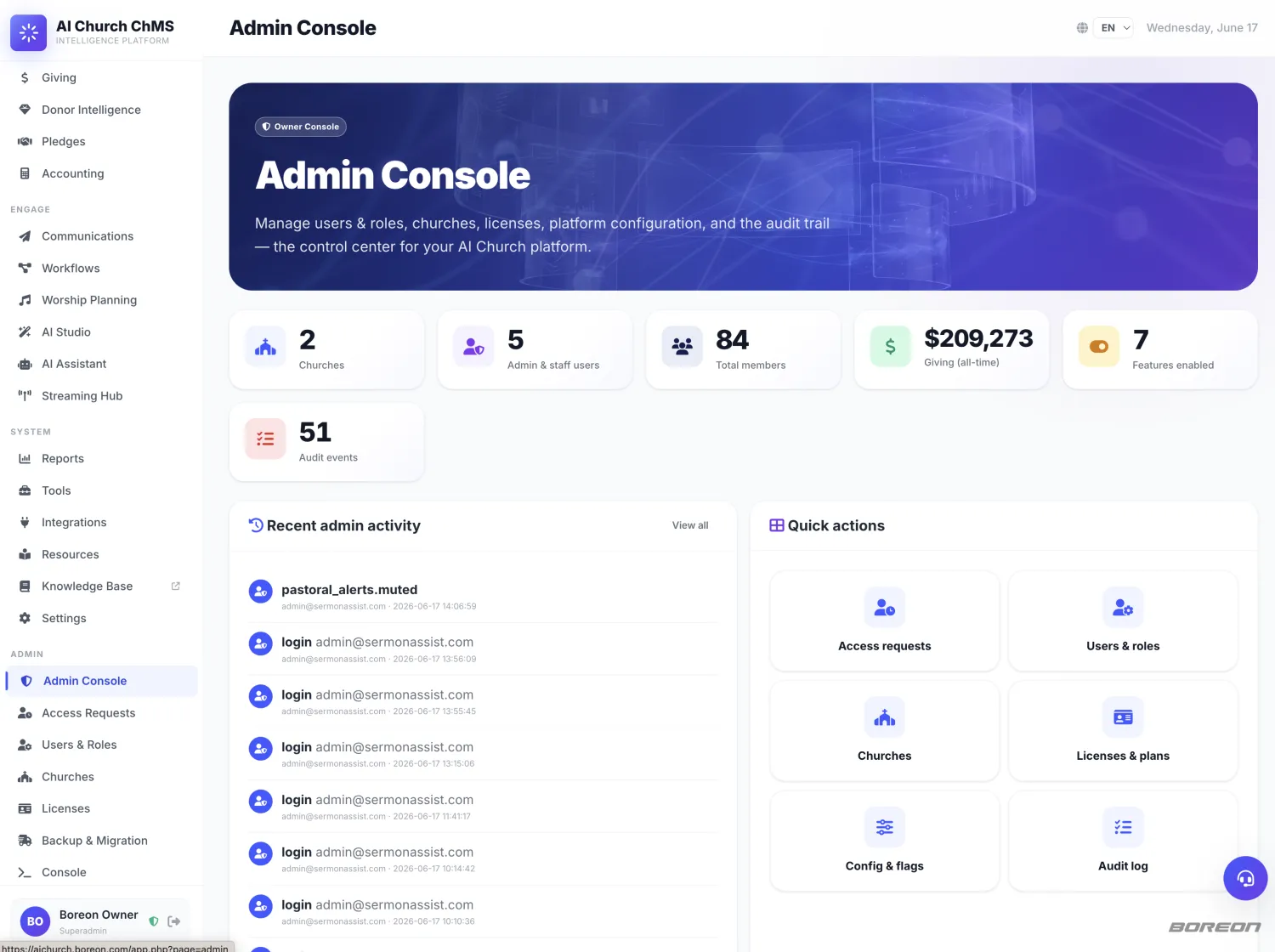Click the Owner Console badge
Screen dimensions: 1275x952
[301, 127]
